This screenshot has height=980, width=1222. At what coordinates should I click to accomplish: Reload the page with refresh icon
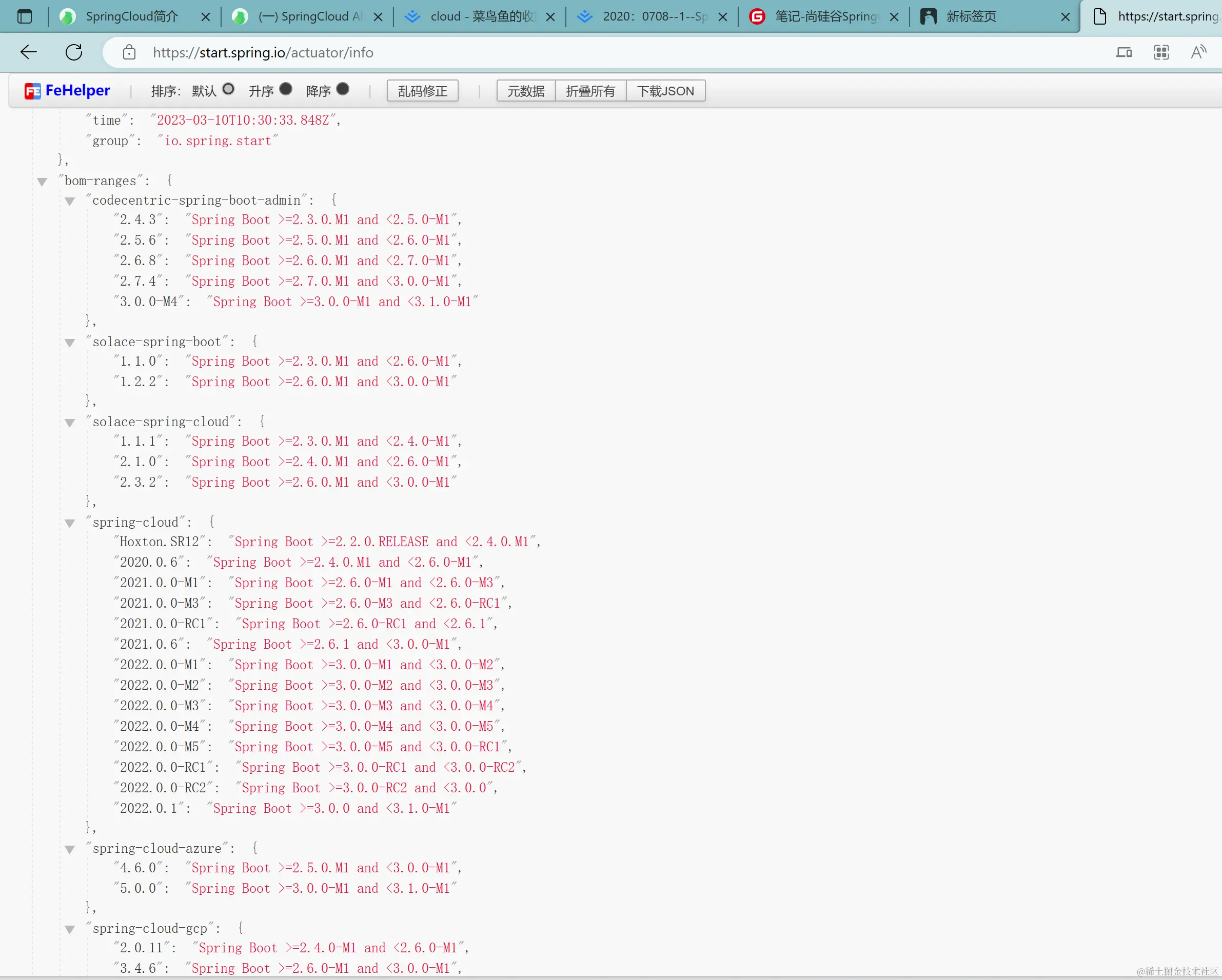74,53
